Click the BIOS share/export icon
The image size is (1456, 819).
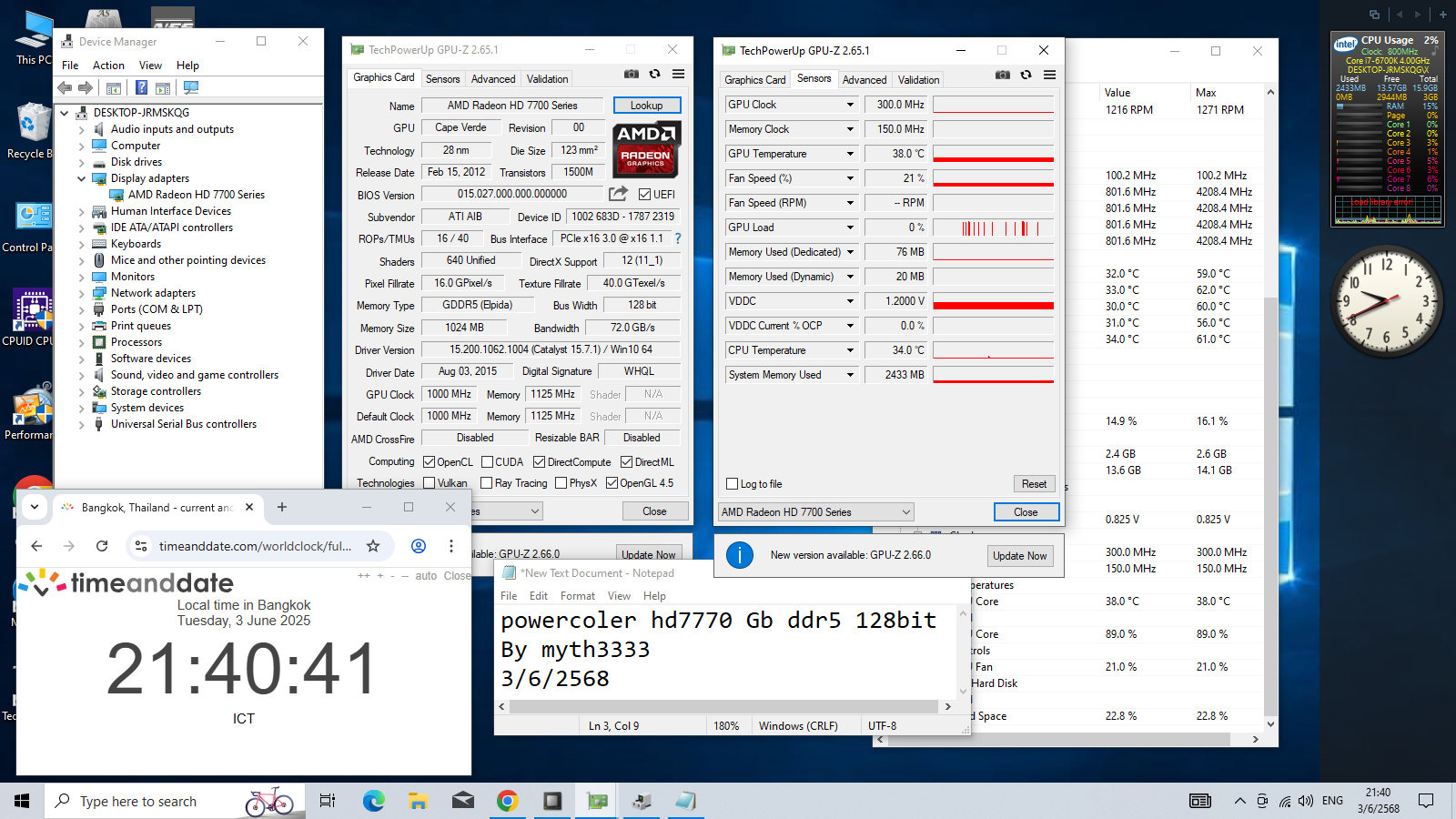pyautogui.click(x=619, y=193)
